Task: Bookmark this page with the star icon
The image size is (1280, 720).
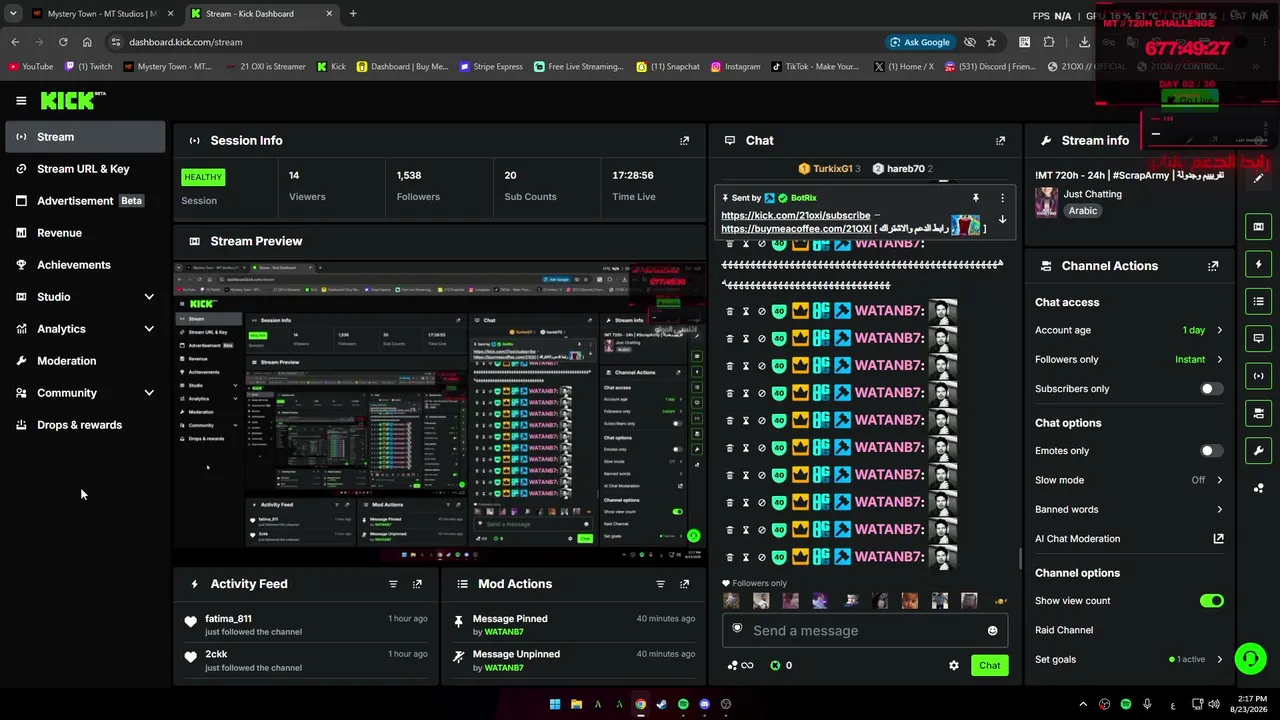Action: click(991, 42)
